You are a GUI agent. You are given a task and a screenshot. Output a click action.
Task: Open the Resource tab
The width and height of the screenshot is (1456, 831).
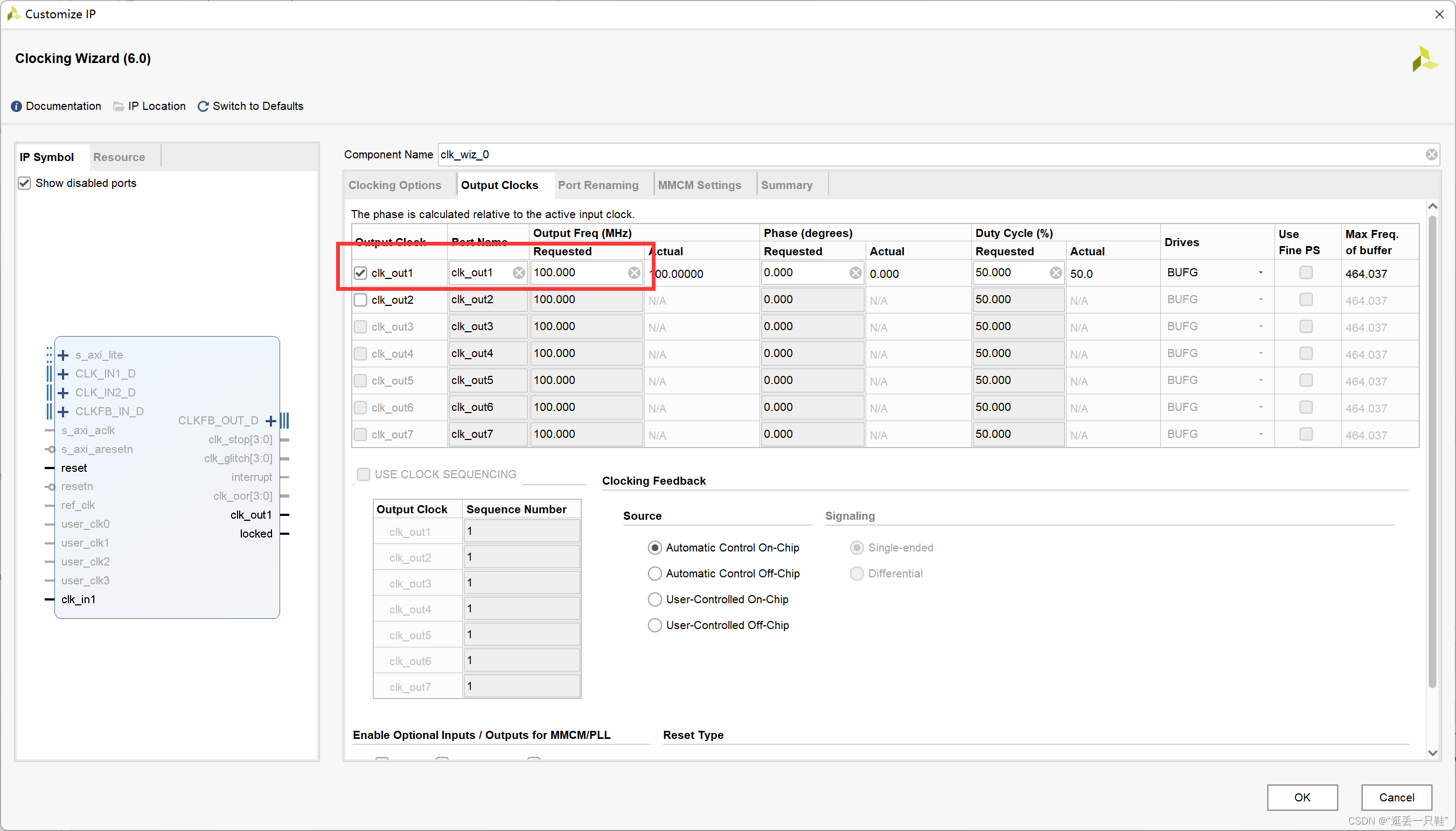(x=119, y=157)
